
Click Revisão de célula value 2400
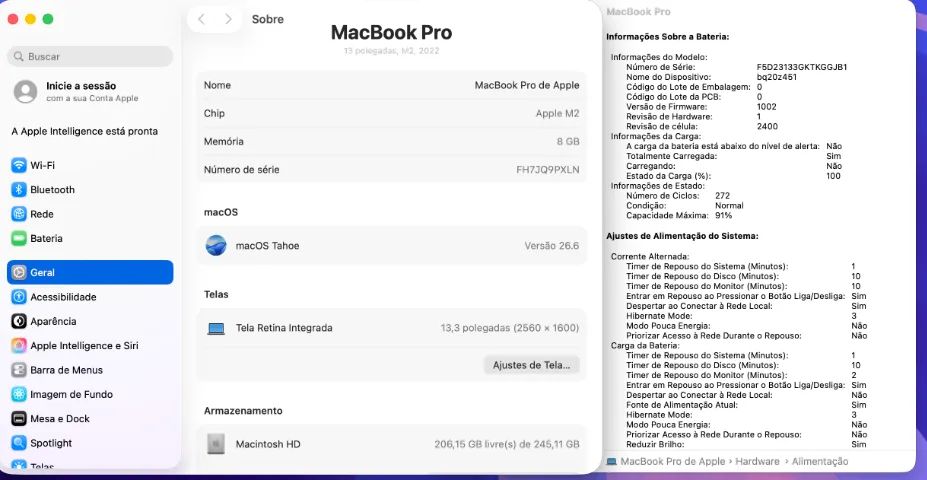coord(767,127)
